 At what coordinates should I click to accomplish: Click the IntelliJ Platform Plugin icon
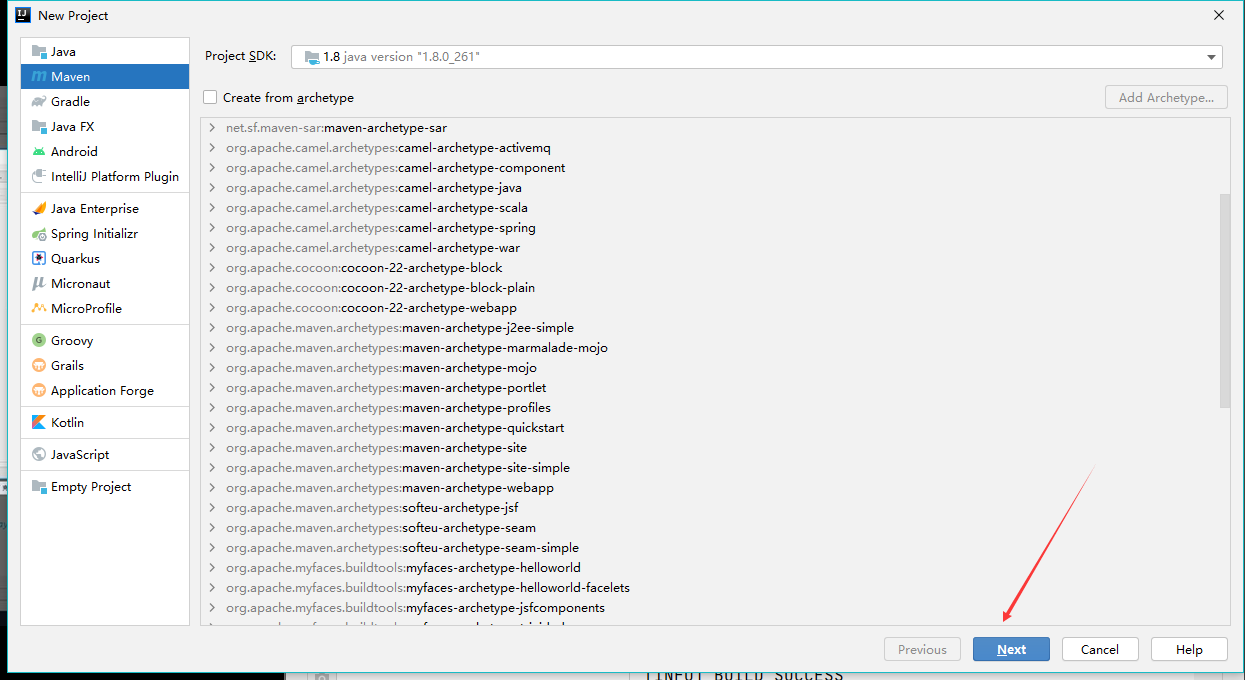(x=39, y=176)
